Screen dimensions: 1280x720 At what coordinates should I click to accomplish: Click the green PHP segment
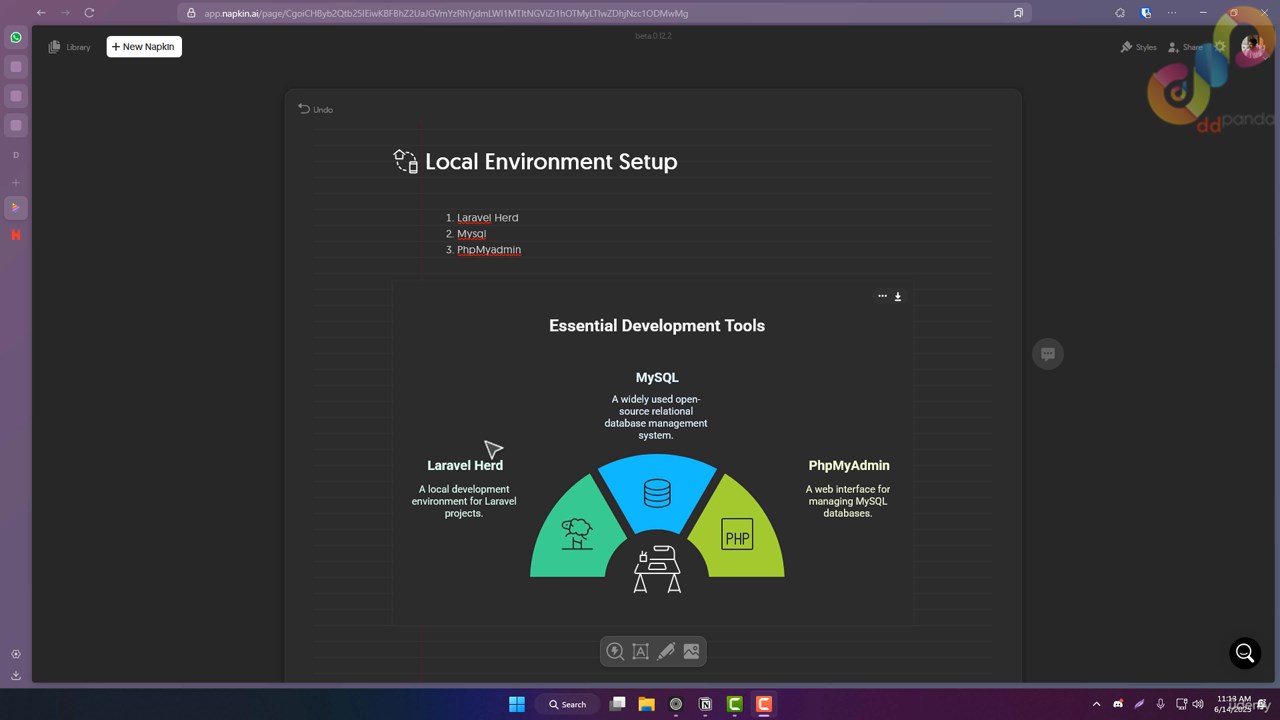pyautogui.click(x=738, y=532)
